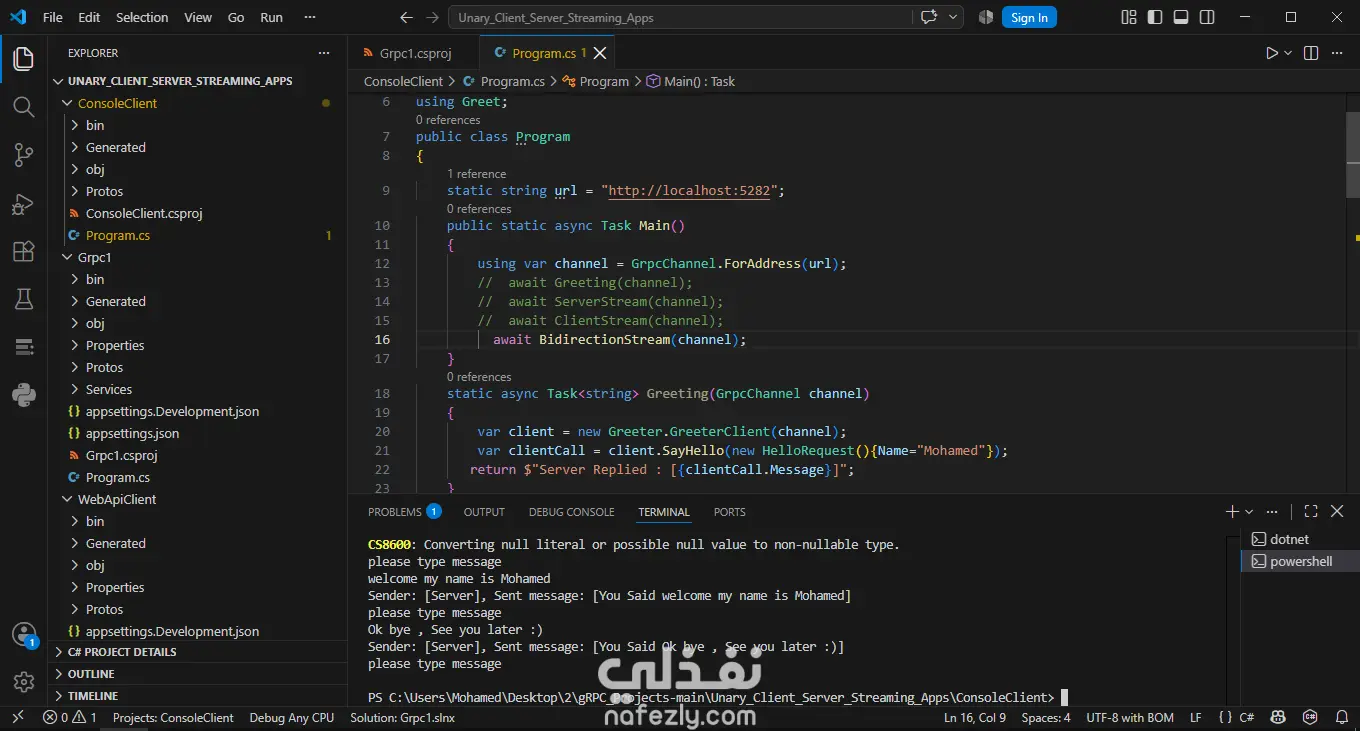Click the errors and warnings status indicator
This screenshot has width=1360, height=731.
pos(70,718)
